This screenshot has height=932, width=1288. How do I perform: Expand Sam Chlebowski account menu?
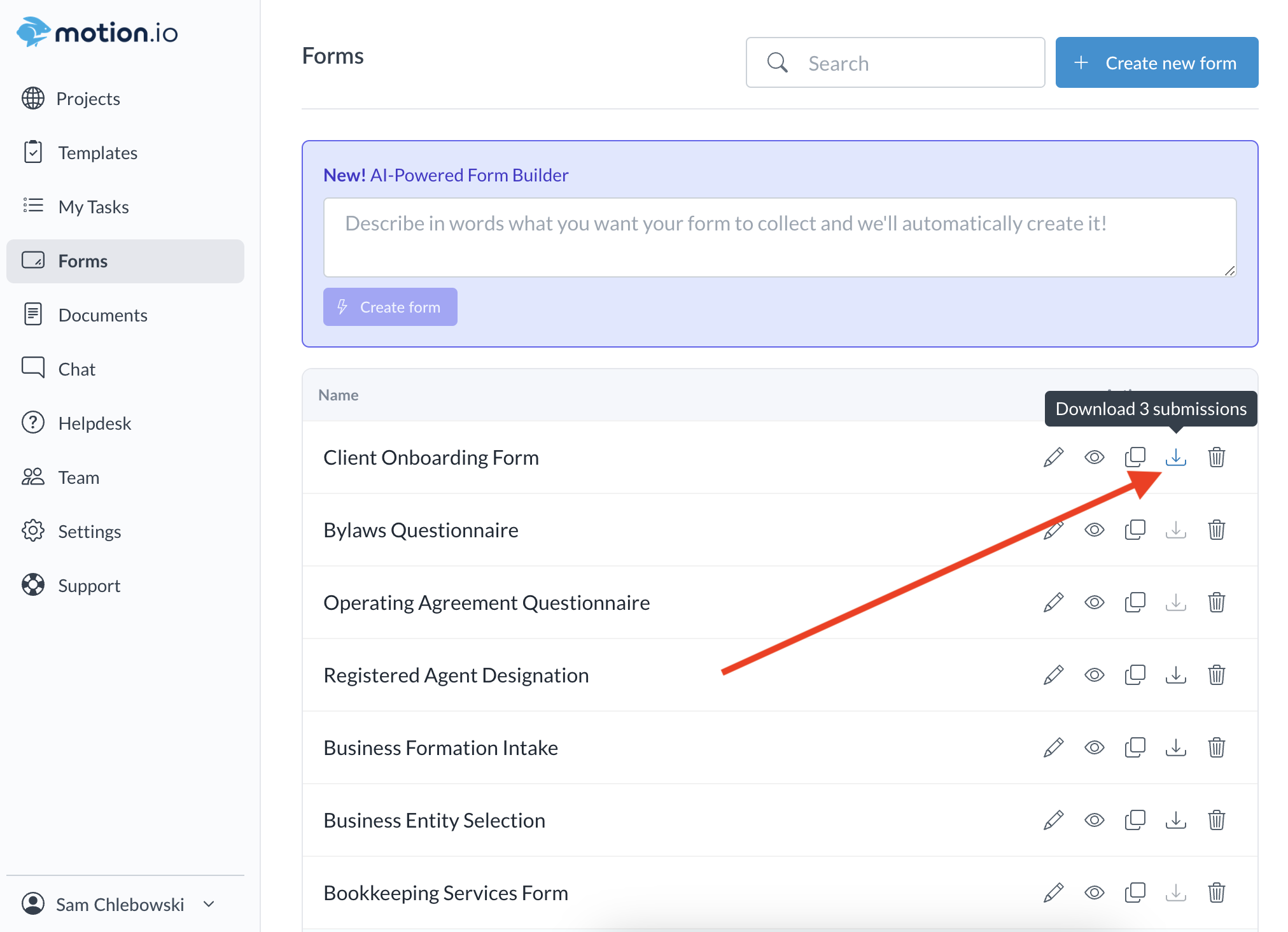point(120,904)
